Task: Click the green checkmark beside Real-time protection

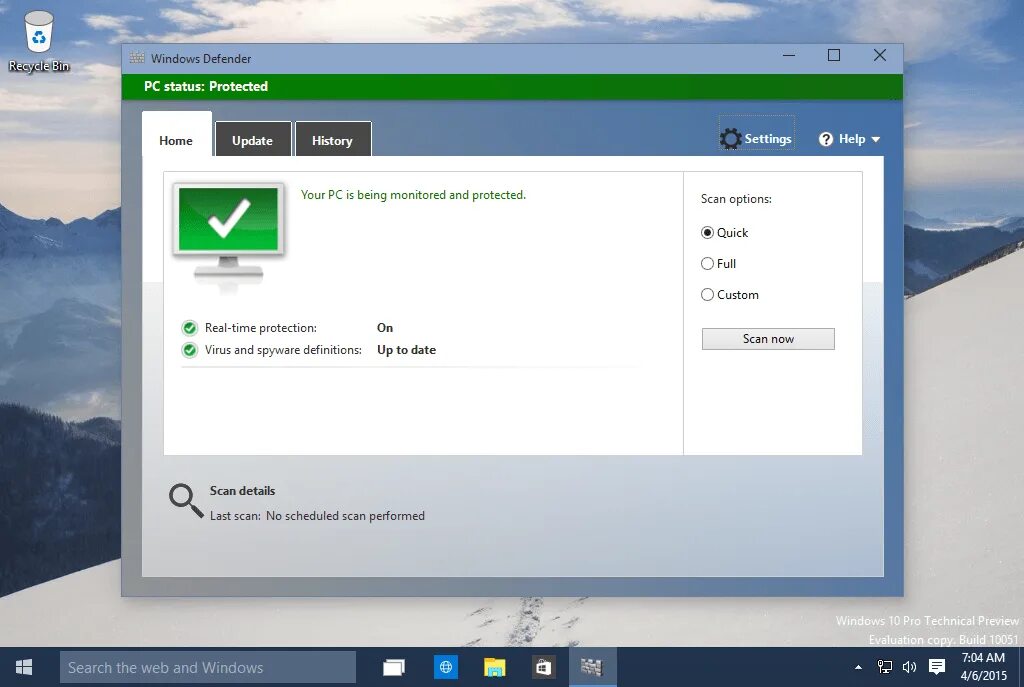Action: pyautogui.click(x=189, y=327)
